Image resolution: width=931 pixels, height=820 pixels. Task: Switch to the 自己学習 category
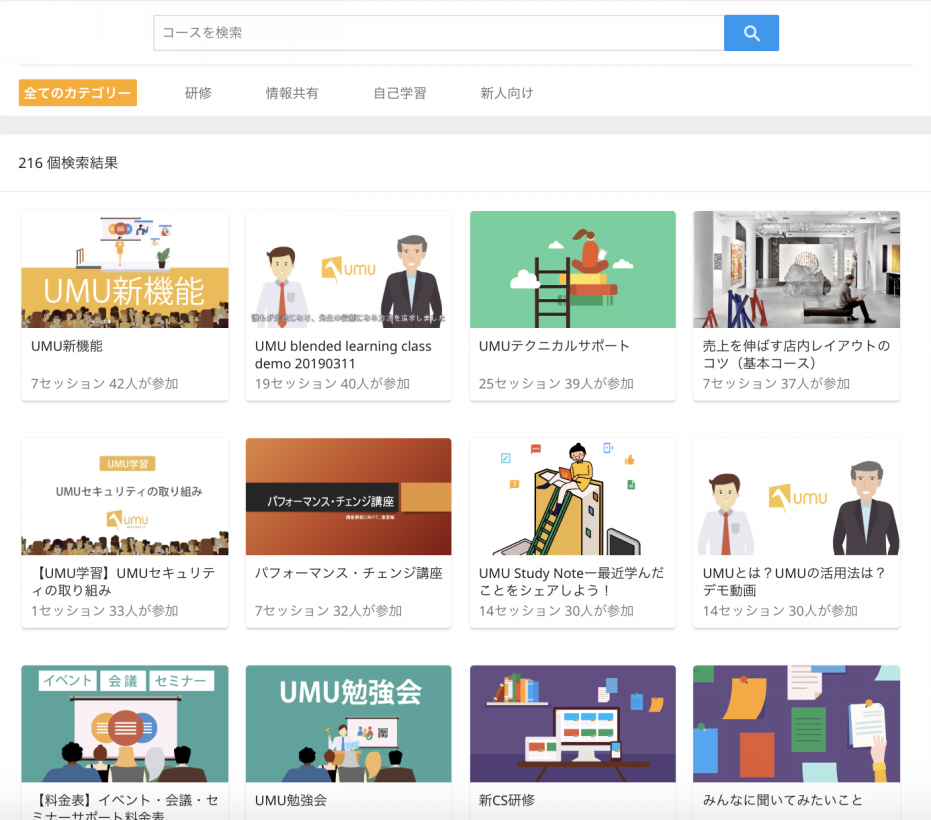(x=400, y=93)
